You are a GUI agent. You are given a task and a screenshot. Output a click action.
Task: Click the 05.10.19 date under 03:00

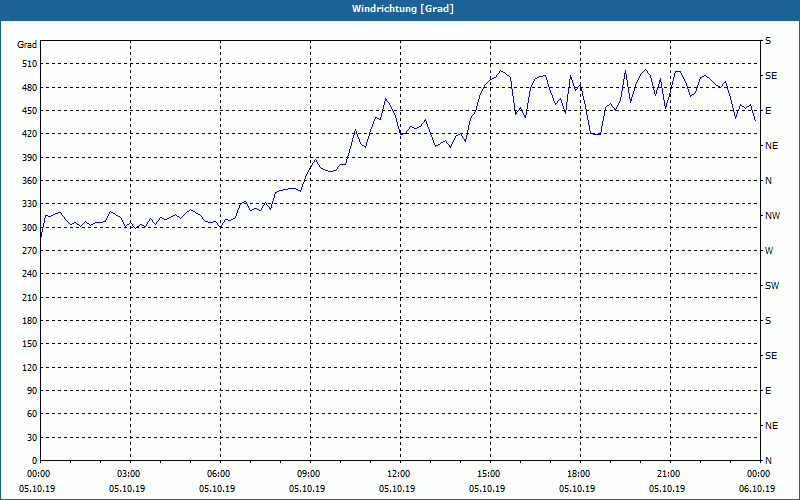pos(127,489)
